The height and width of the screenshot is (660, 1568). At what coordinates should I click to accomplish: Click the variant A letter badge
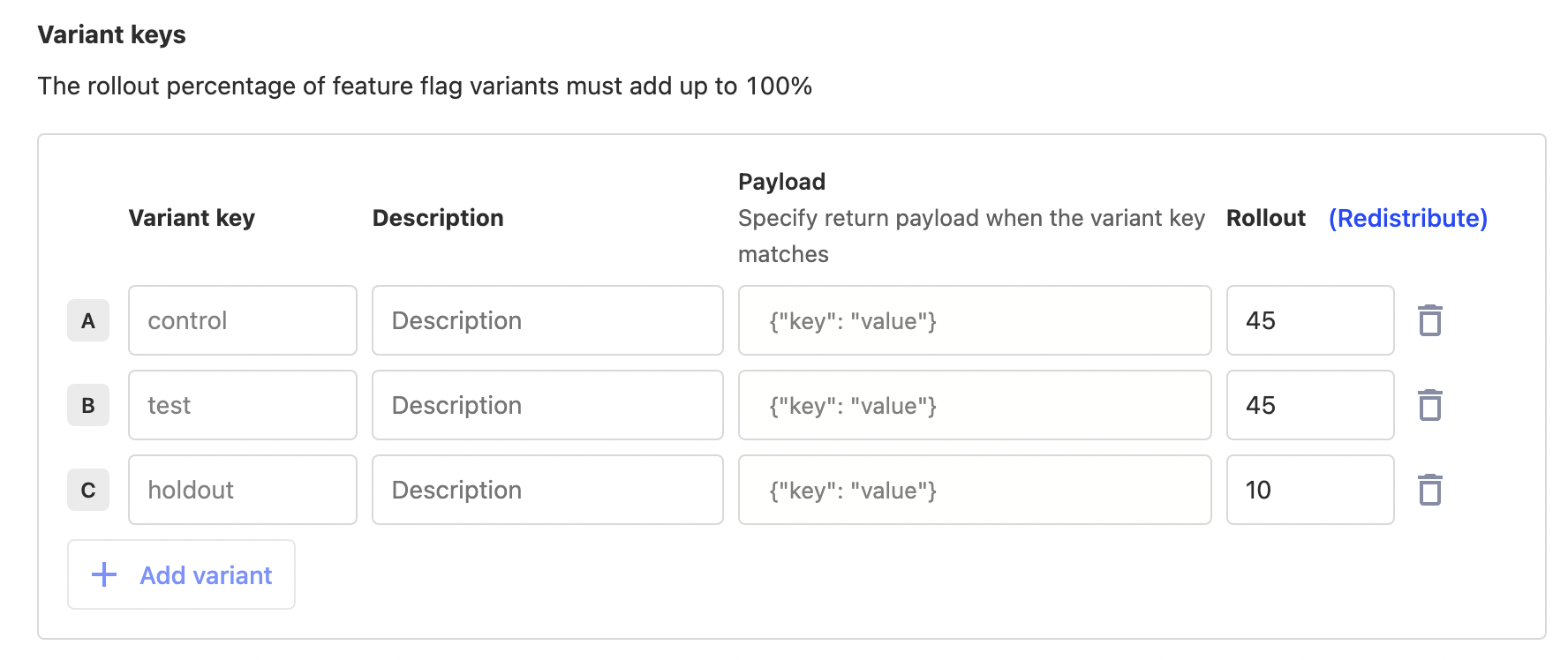click(88, 320)
